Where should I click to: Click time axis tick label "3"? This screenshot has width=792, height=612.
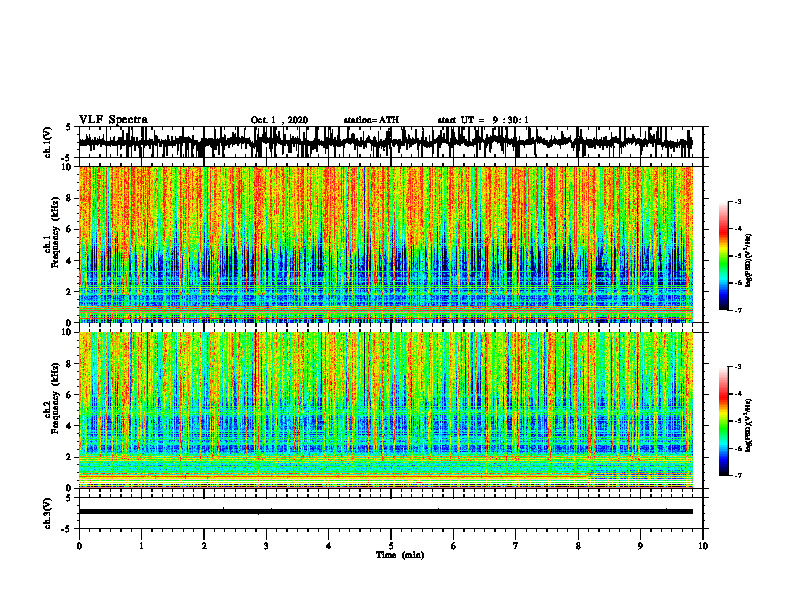point(266,546)
